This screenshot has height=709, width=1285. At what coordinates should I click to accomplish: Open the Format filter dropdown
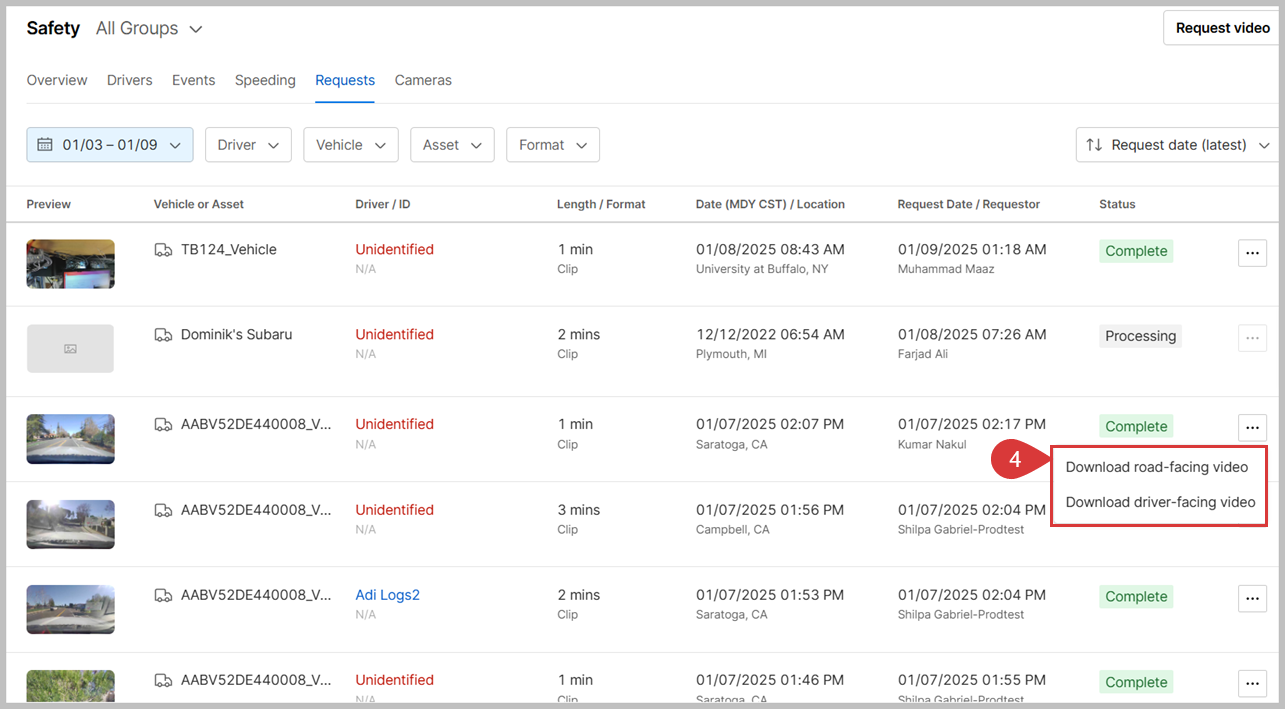point(552,145)
